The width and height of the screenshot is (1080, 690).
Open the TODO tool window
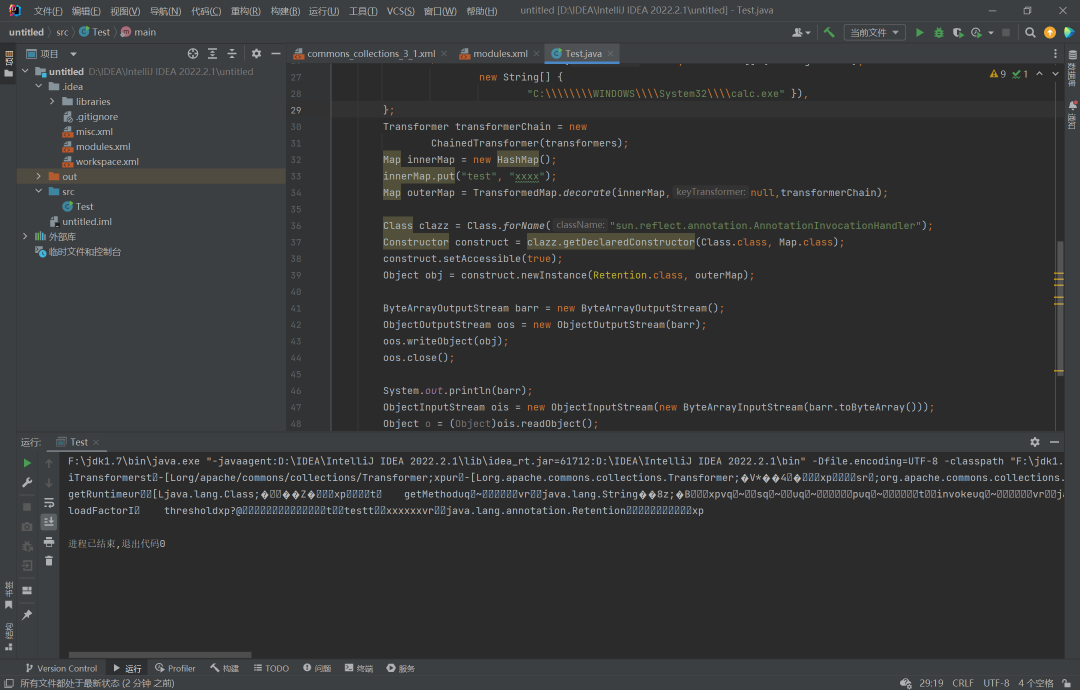coord(271,668)
